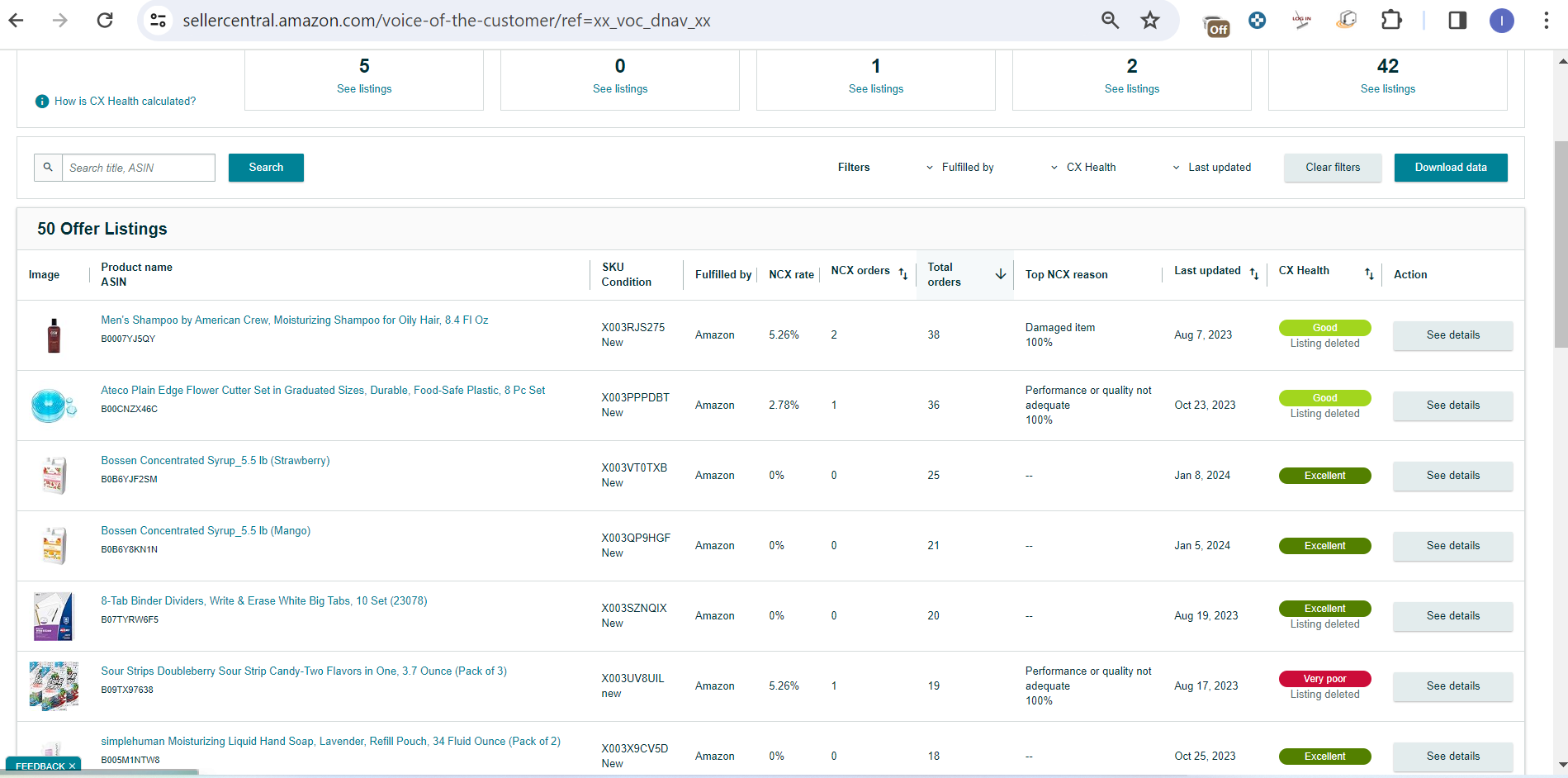View site information icon in address bar

[158, 20]
